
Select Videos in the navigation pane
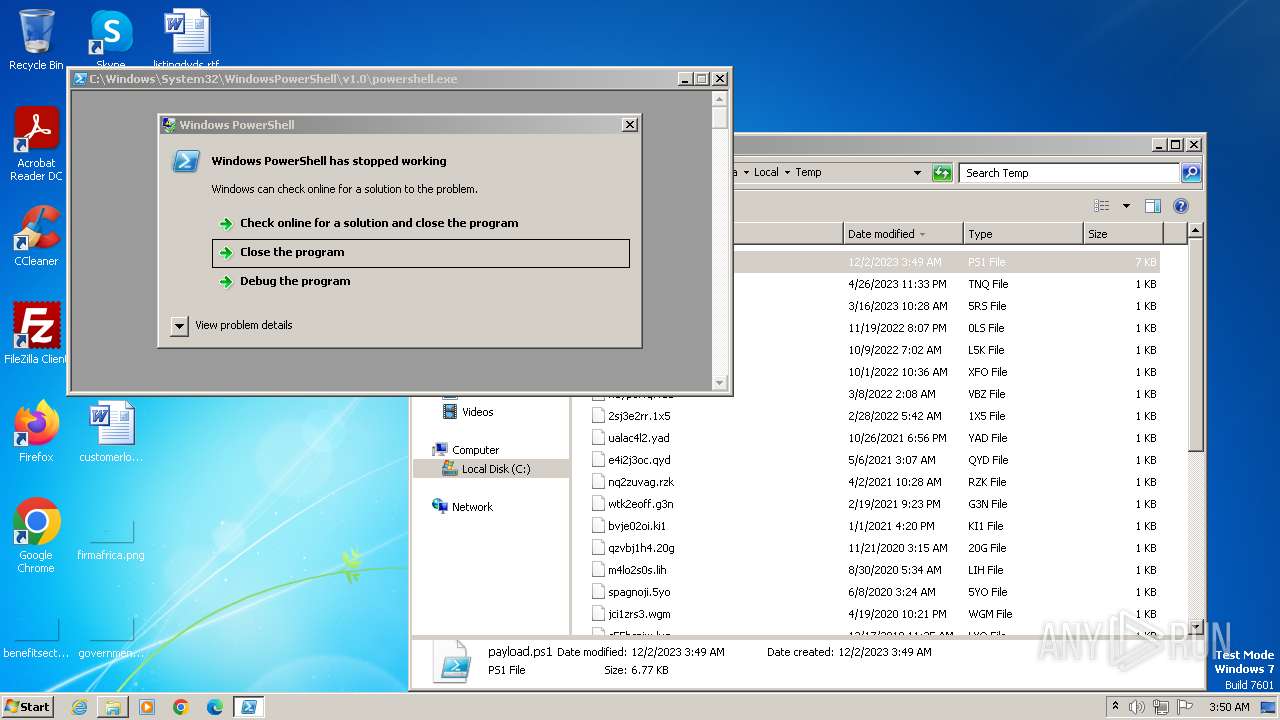[477, 412]
